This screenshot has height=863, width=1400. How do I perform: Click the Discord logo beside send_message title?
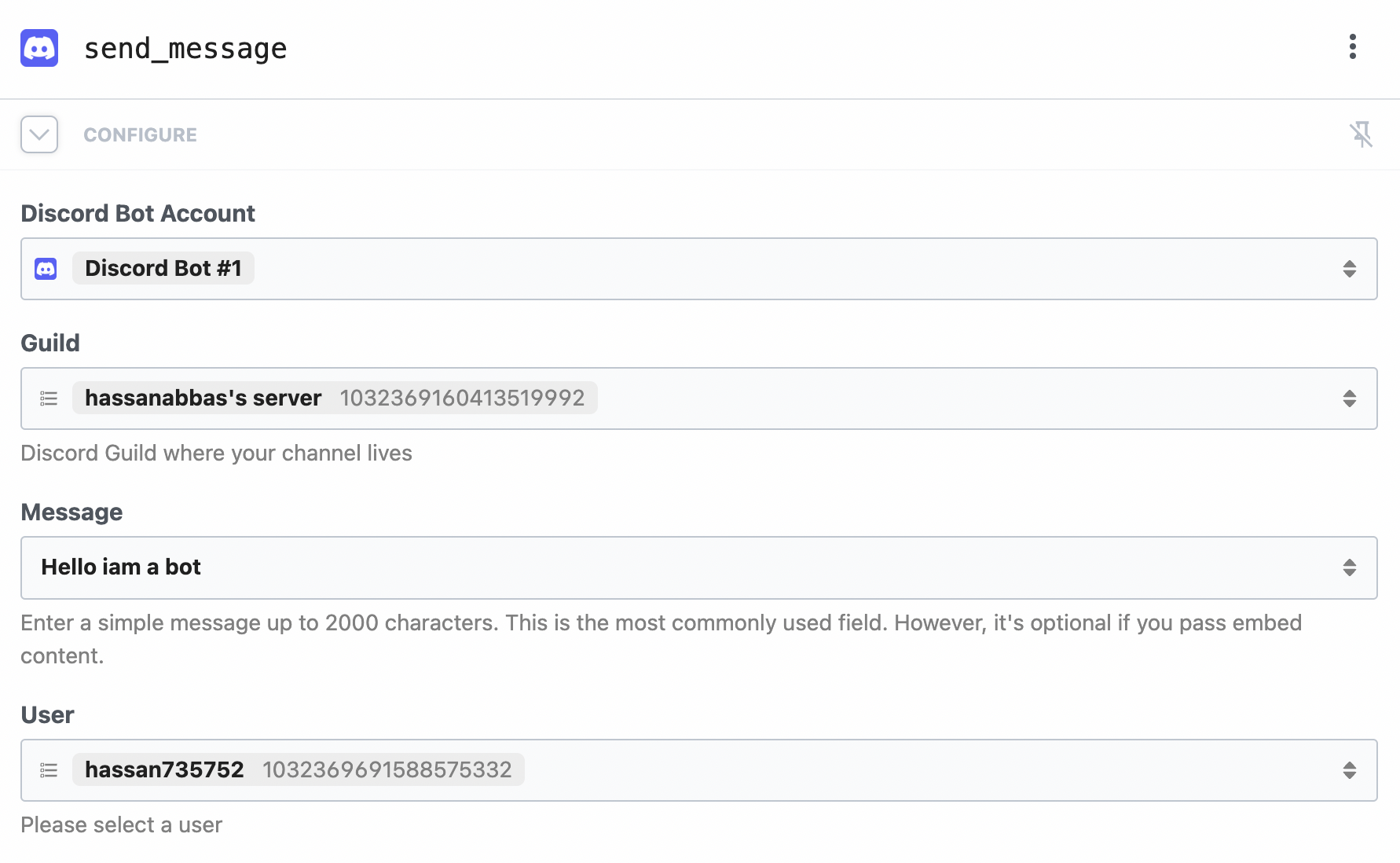(x=39, y=48)
